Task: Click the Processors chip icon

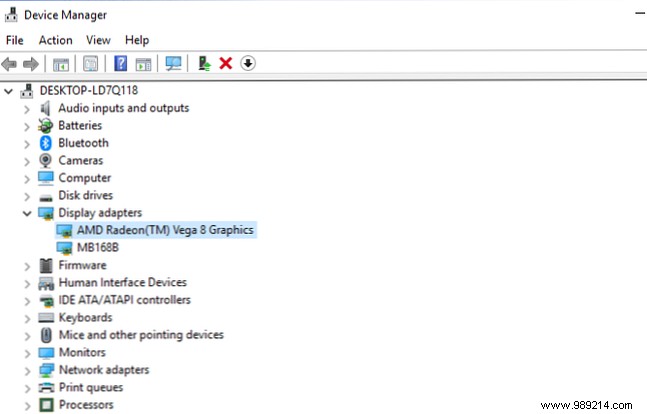Action: tap(46, 405)
